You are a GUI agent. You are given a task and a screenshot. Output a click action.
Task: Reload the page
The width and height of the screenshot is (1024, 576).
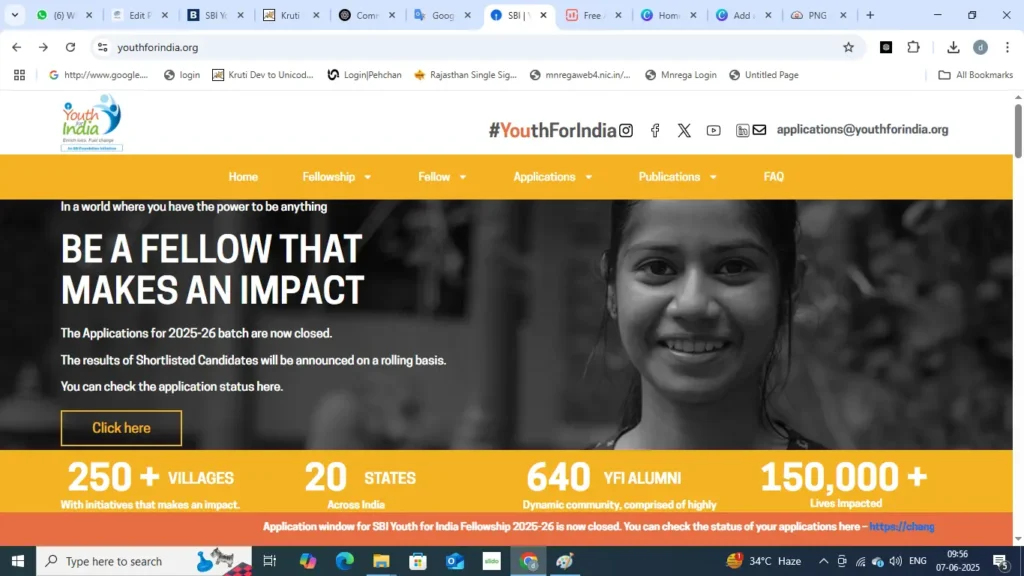[x=71, y=47]
